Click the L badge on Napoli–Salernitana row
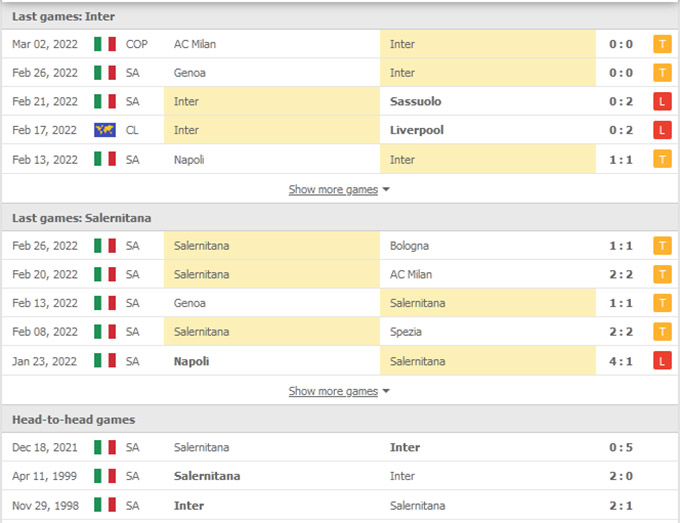The height and width of the screenshot is (523, 680). (662, 361)
